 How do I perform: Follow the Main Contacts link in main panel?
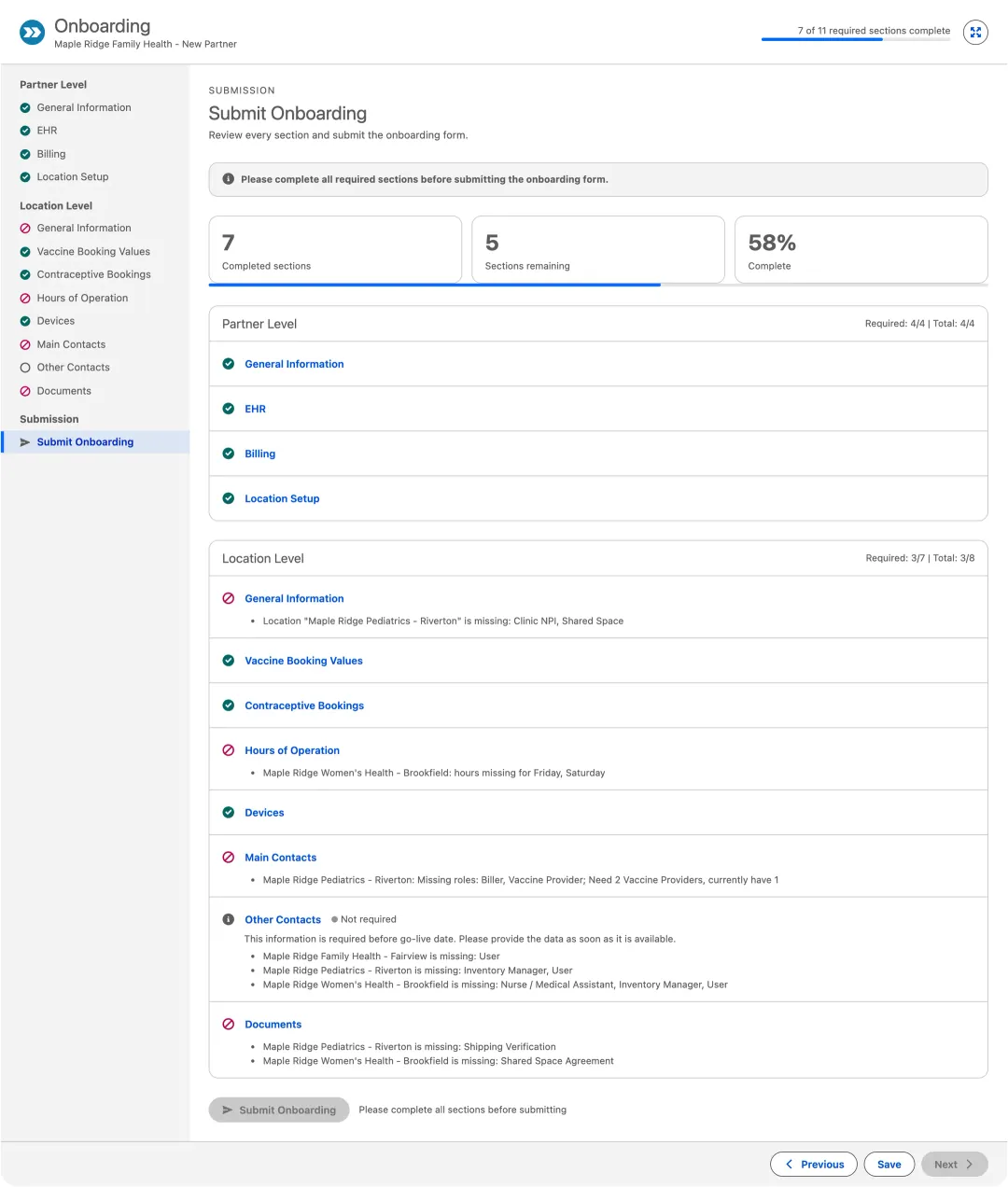[x=280, y=858]
